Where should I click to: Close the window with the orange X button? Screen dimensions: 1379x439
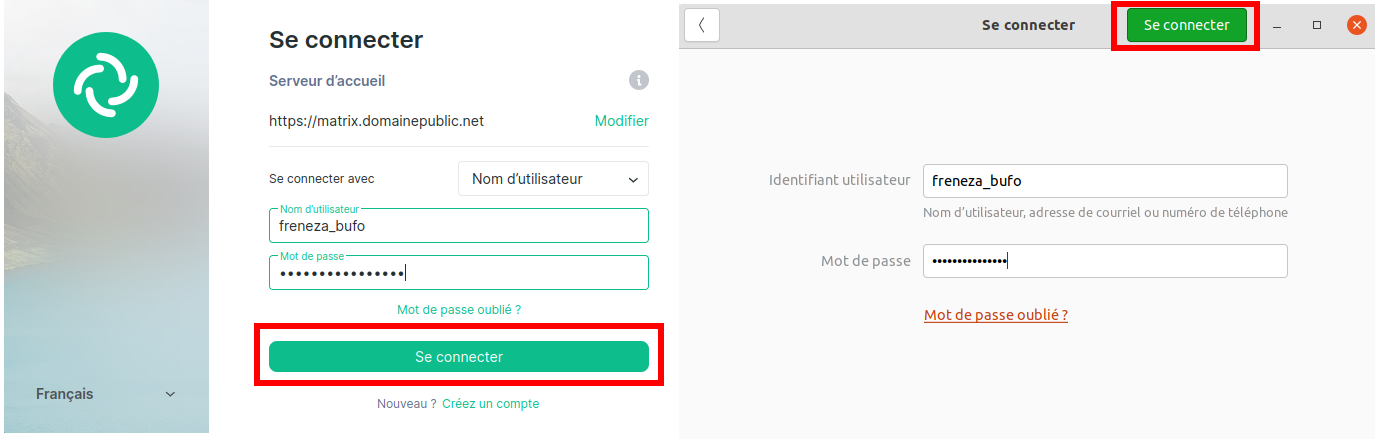pyautogui.click(x=1356, y=25)
